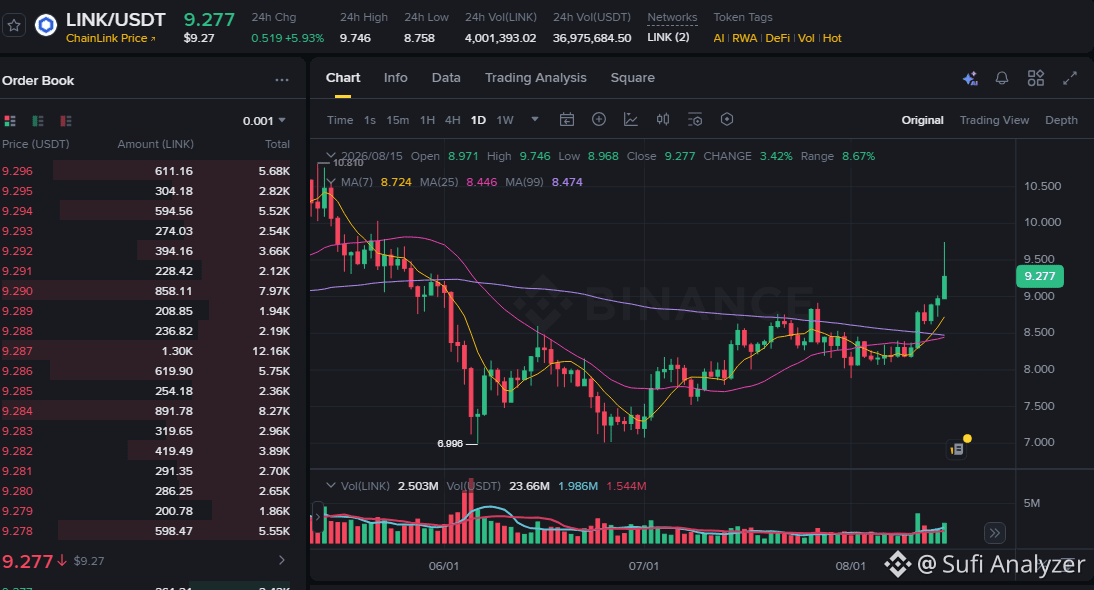Click the last price 9.277 in order book
This screenshot has width=1094, height=590.
[28, 561]
